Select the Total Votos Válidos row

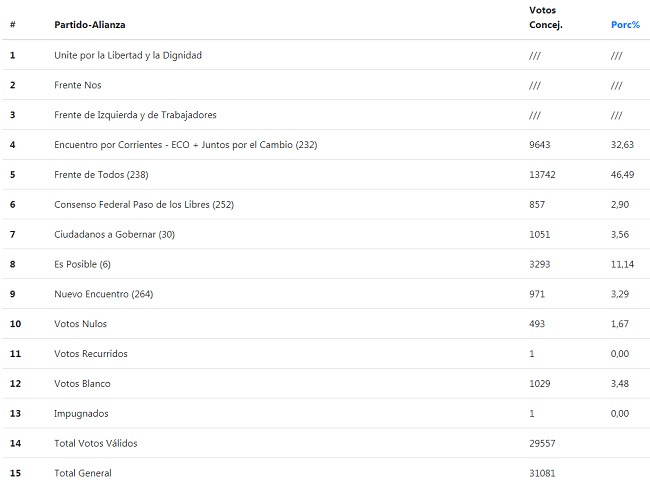(x=326, y=443)
